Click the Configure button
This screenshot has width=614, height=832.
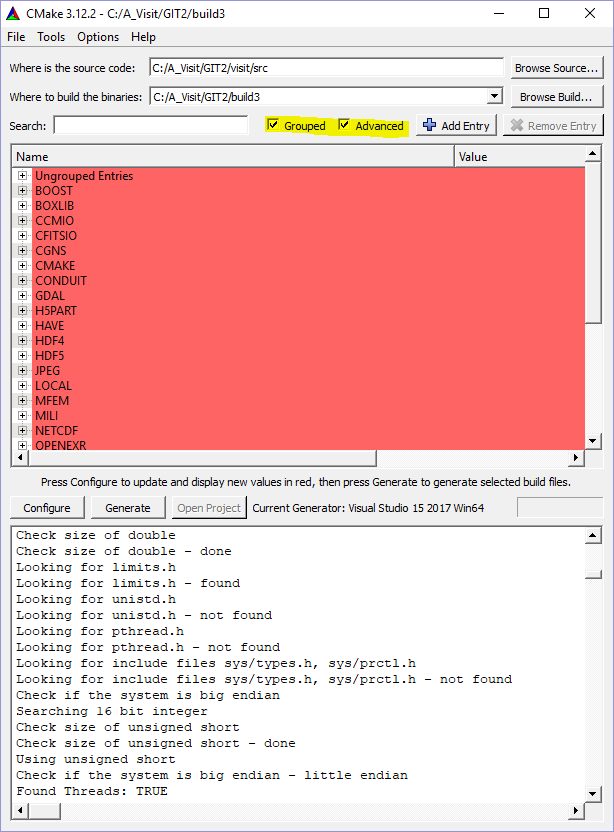pos(47,508)
